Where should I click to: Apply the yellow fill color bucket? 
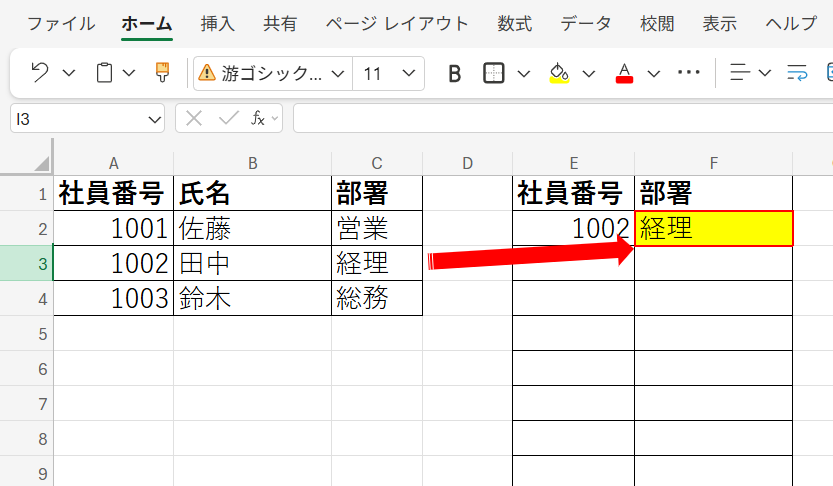[x=559, y=73]
